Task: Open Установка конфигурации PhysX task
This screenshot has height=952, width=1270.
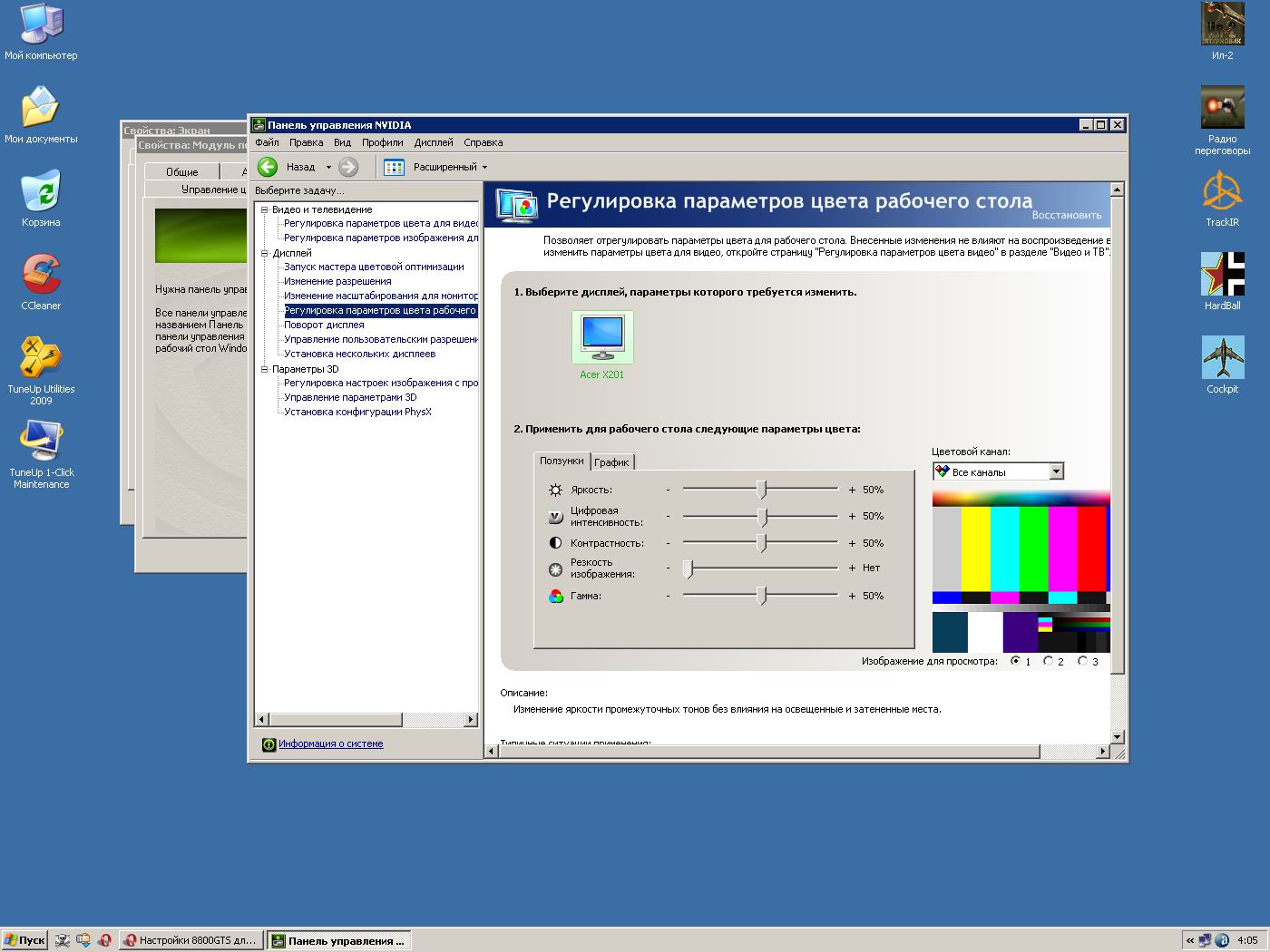Action: click(x=357, y=412)
